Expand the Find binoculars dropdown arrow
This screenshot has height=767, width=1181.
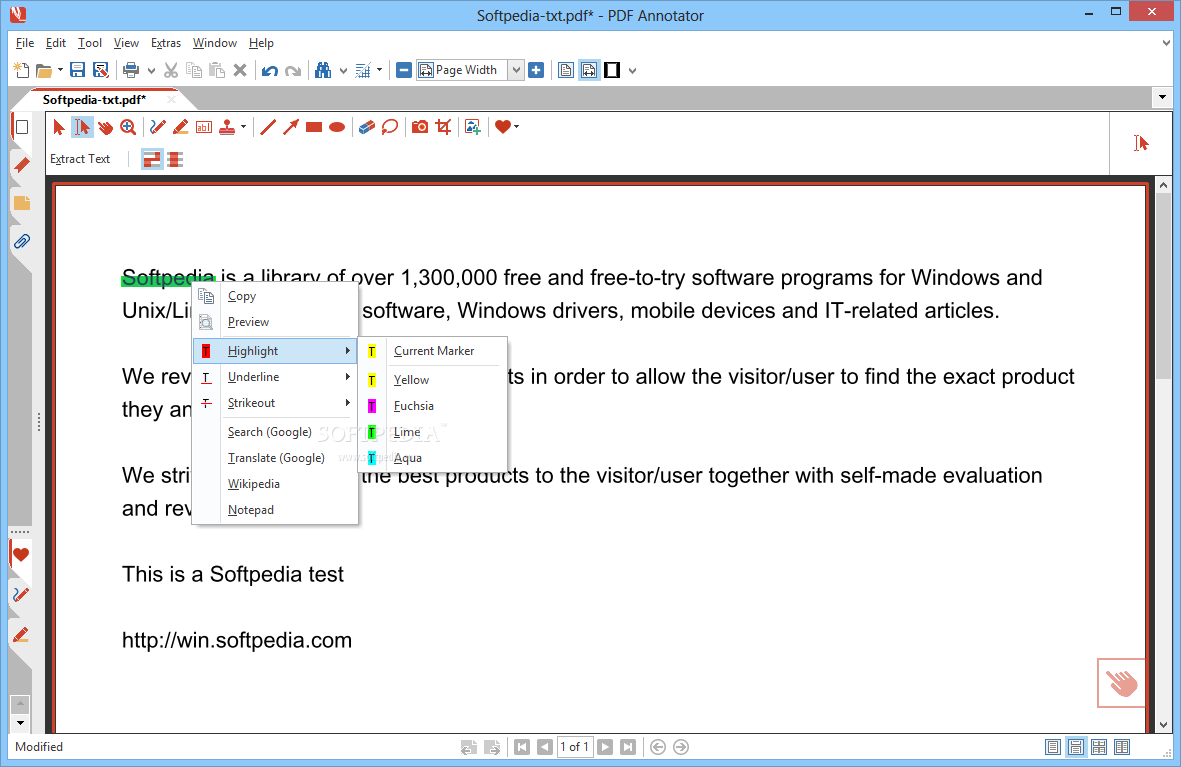pyautogui.click(x=343, y=70)
